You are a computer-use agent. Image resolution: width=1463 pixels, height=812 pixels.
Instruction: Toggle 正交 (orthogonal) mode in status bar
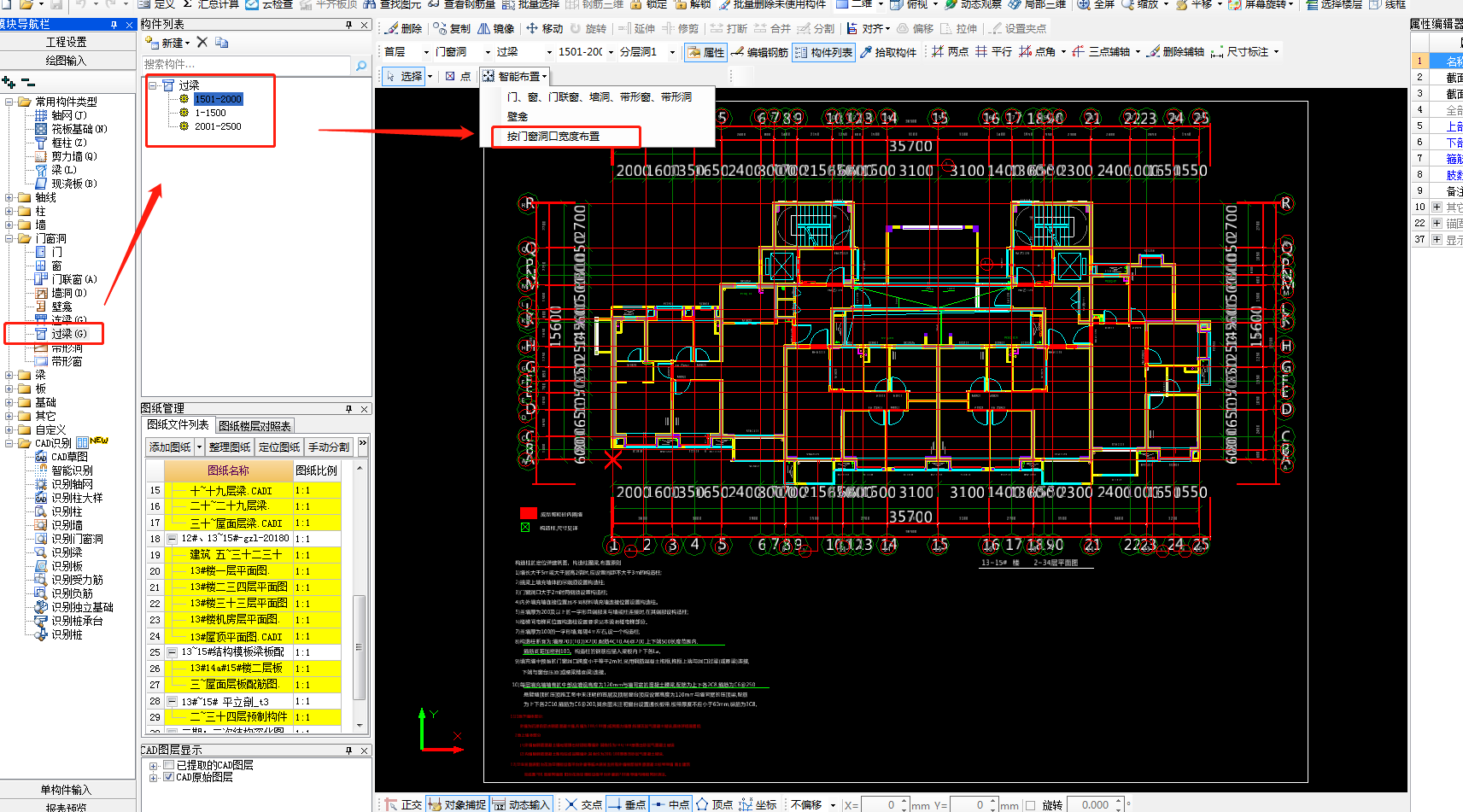coord(403,804)
